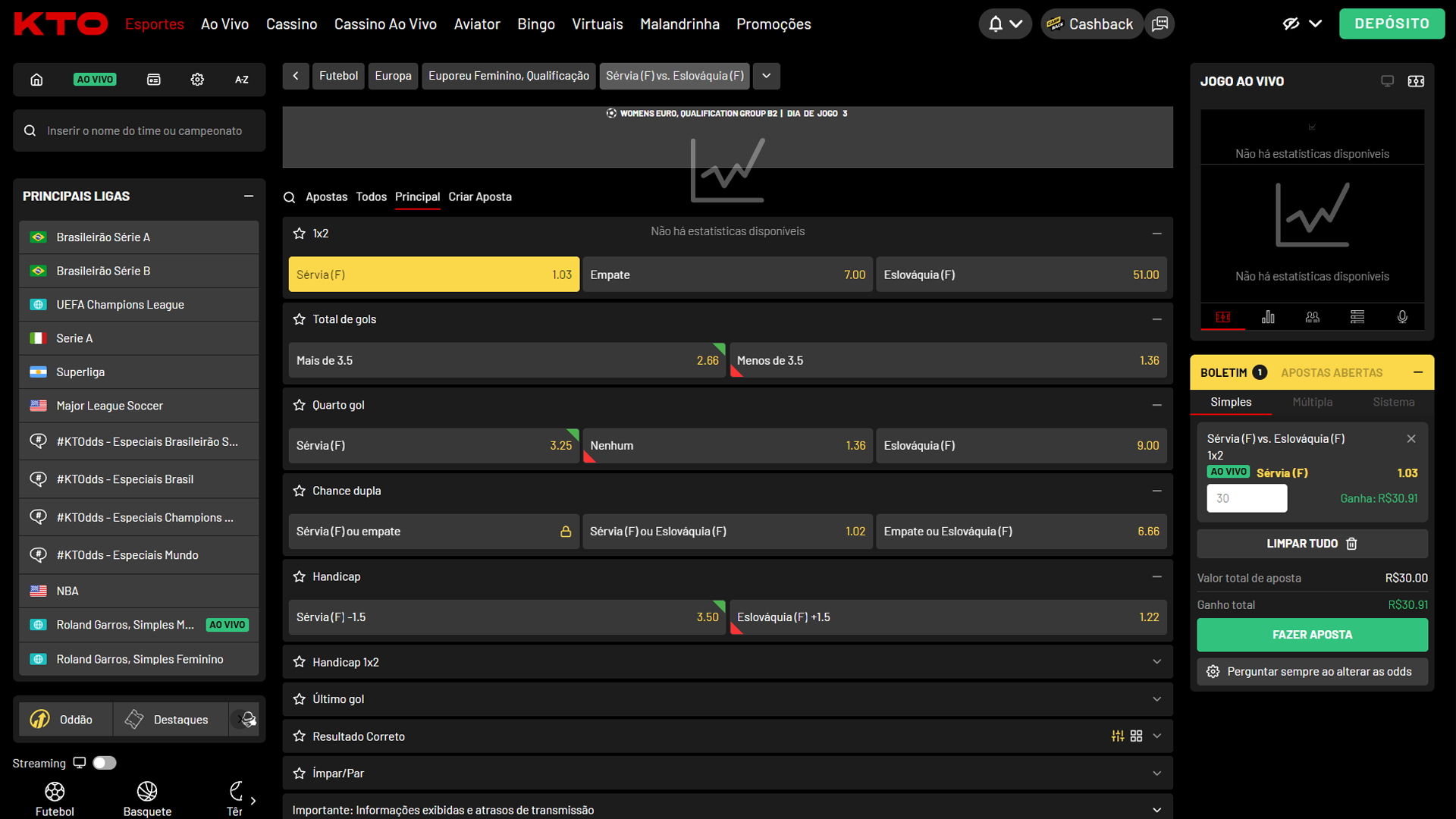This screenshot has height=819, width=1456.
Task: Deselect Sérvia (F) 1.03 odds in 1x2
Action: tap(434, 275)
